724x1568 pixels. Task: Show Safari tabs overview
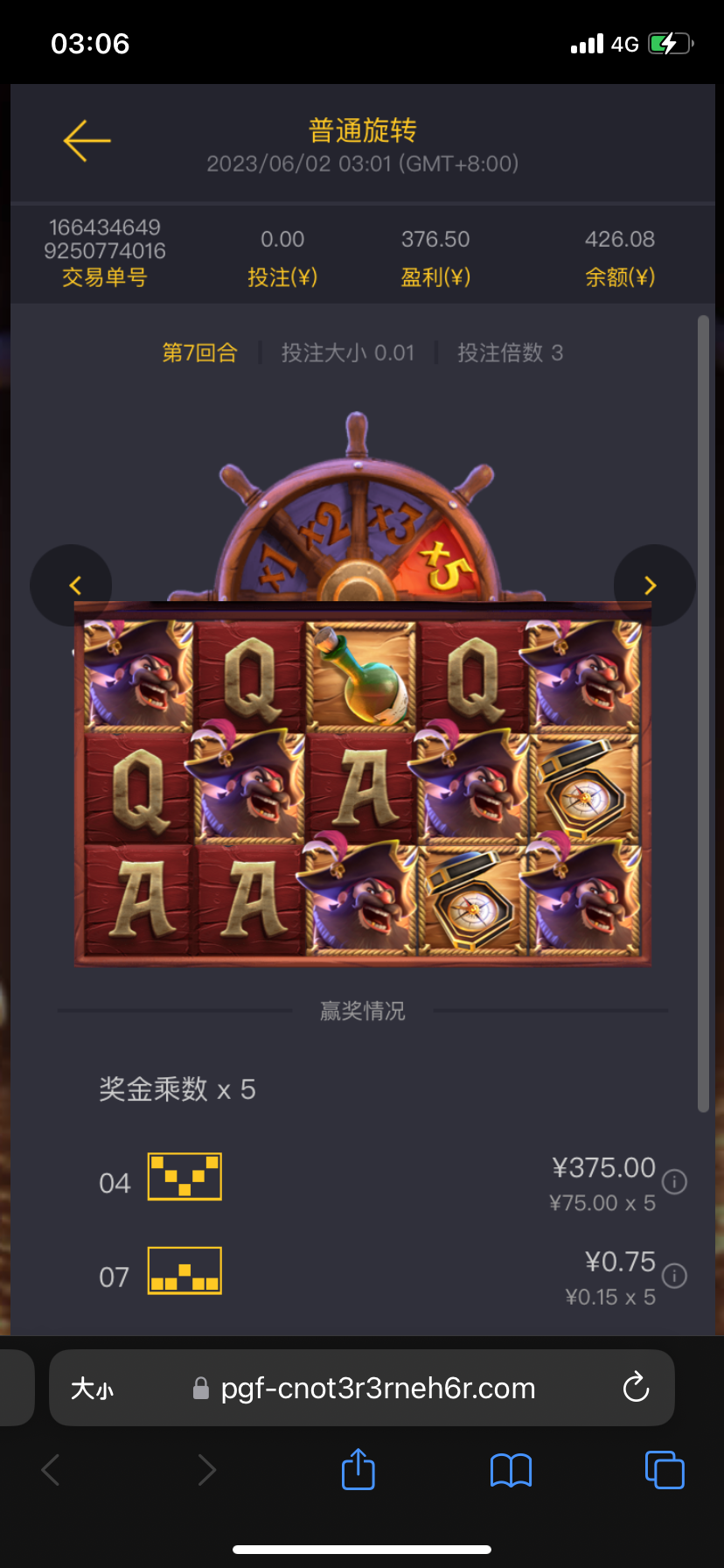click(x=665, y=1469)
